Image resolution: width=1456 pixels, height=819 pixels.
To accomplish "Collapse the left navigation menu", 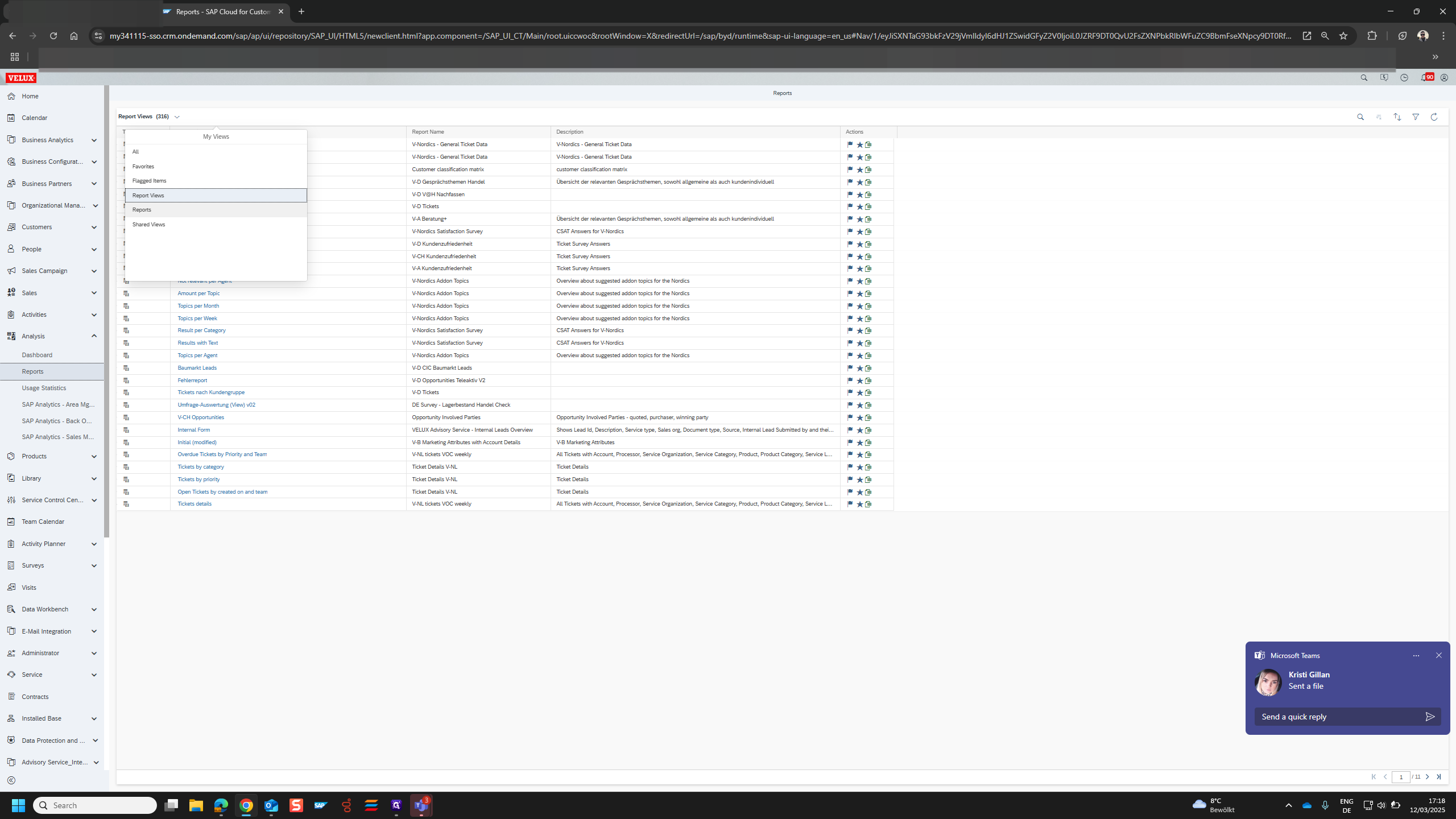I will tap(11, 780).
